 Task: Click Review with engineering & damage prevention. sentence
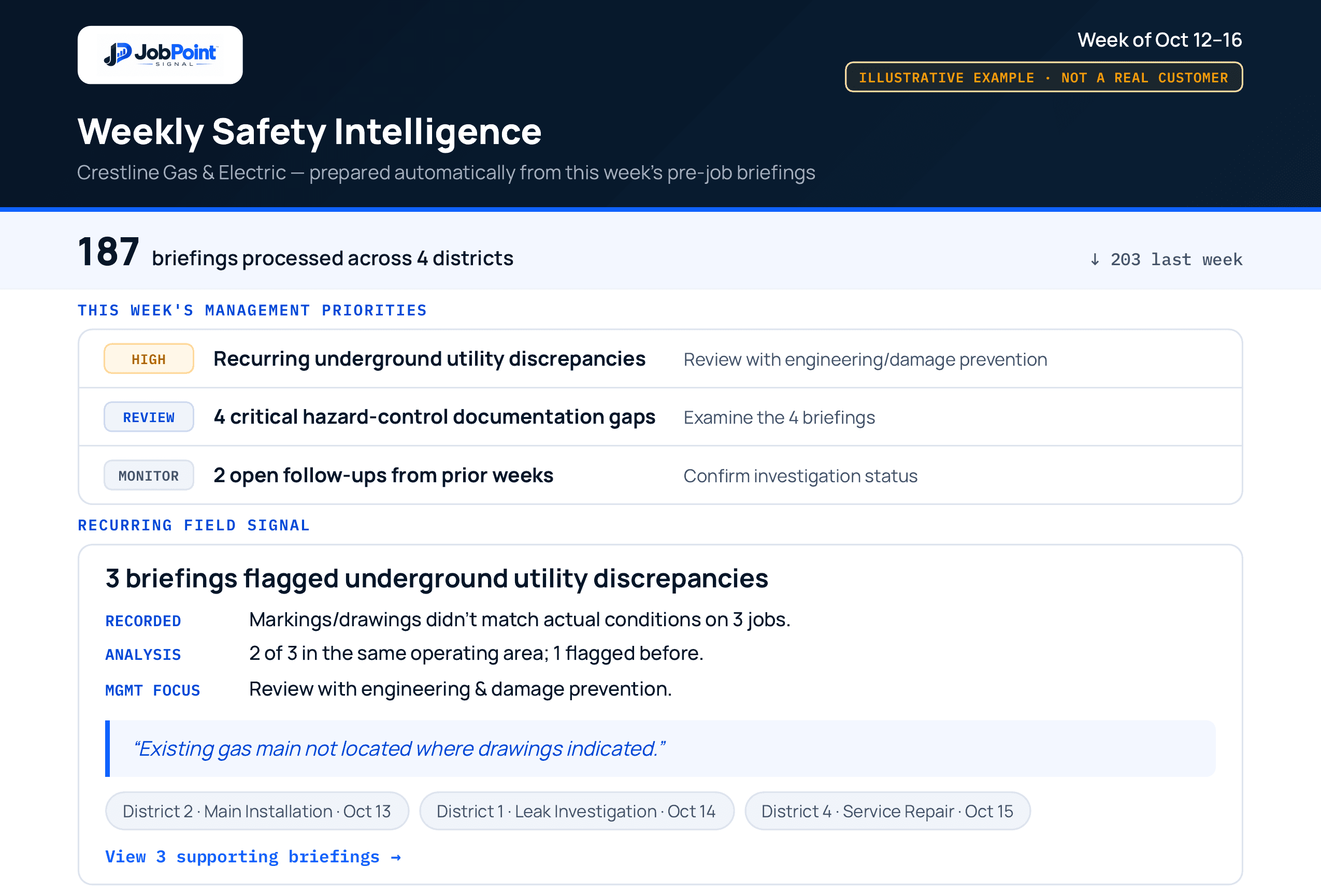pyautogui.click(x=461, y=689)
